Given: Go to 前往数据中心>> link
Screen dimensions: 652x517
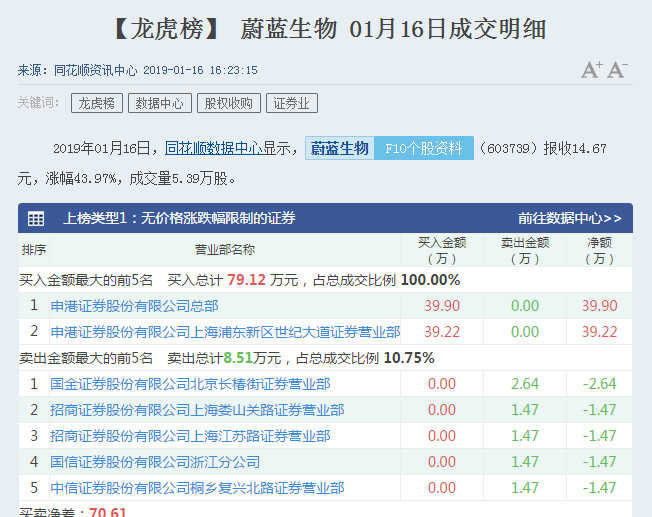Looking at the screenshot, I should [569, 218].
